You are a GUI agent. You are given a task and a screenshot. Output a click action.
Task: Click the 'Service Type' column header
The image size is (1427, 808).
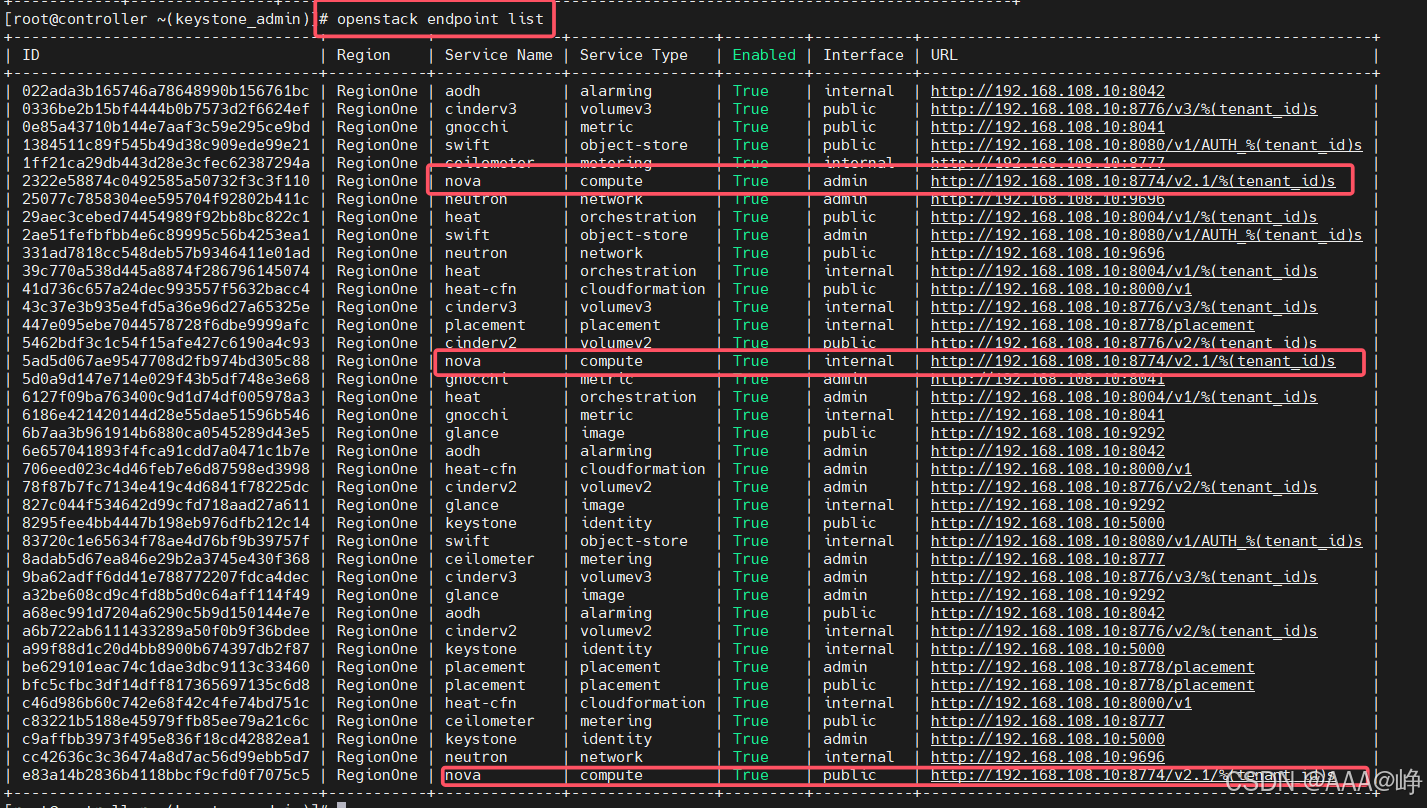click(x=634, y=55)
